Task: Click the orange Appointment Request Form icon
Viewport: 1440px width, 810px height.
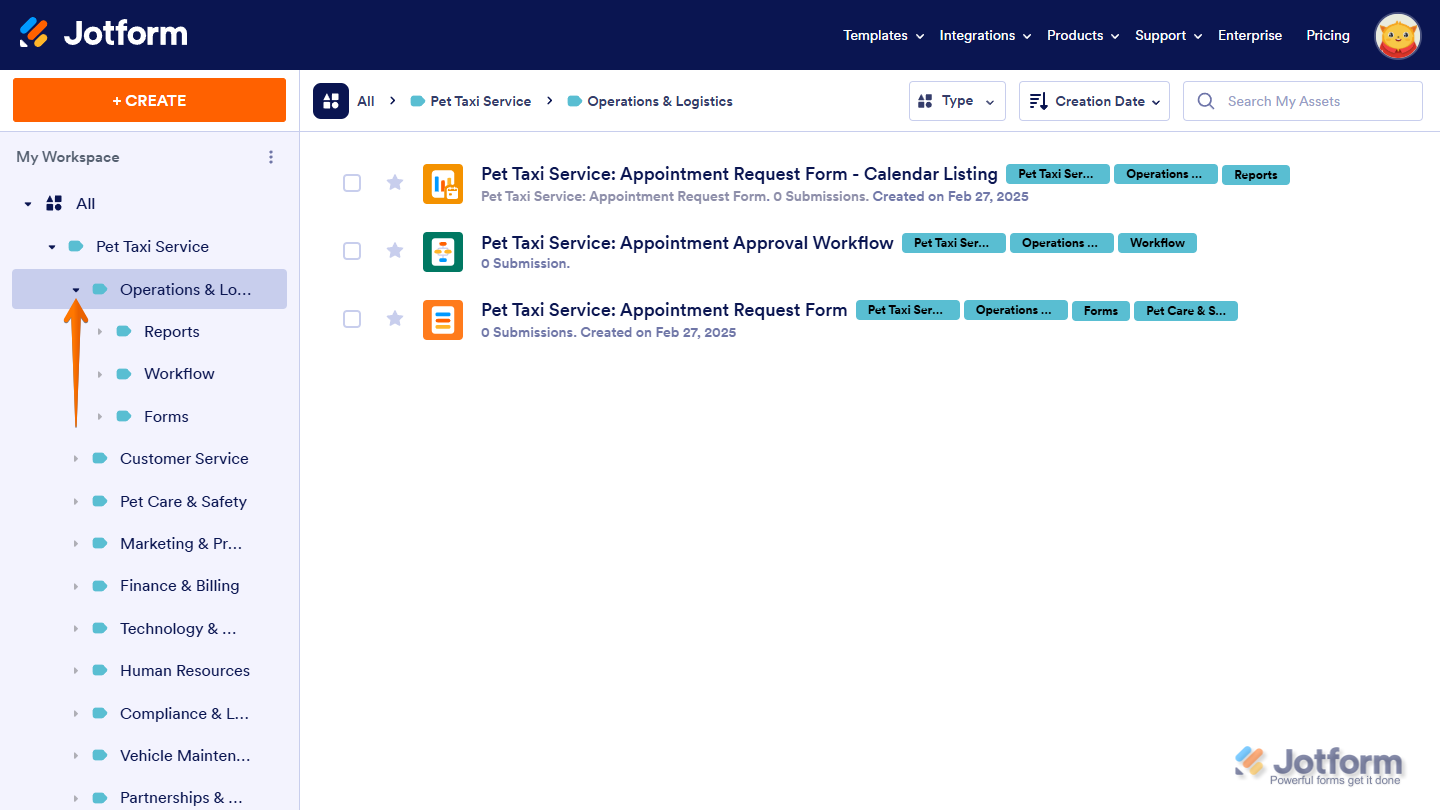Action: [x=443, y=320]
